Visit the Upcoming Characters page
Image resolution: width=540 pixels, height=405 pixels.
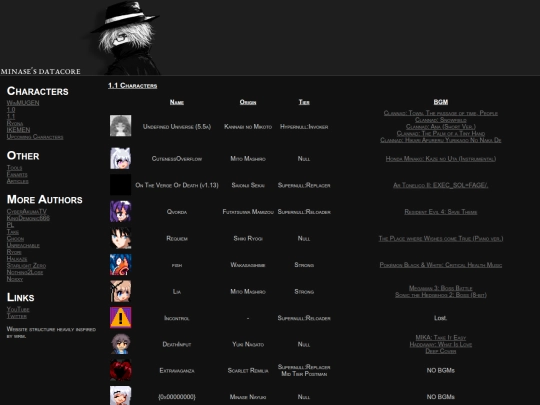[x=35, y=137]
